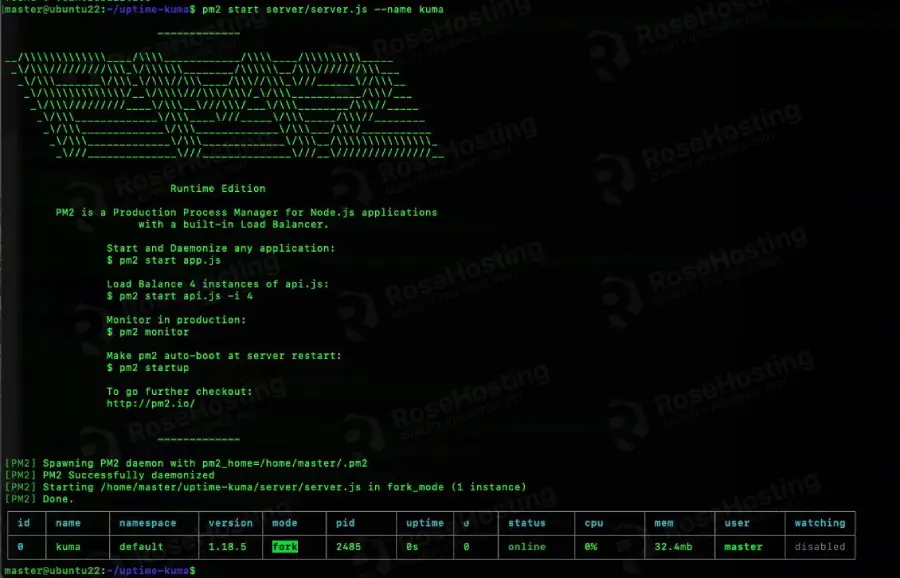Click the 'disabled' watching cell

click(x=820, y=547)
